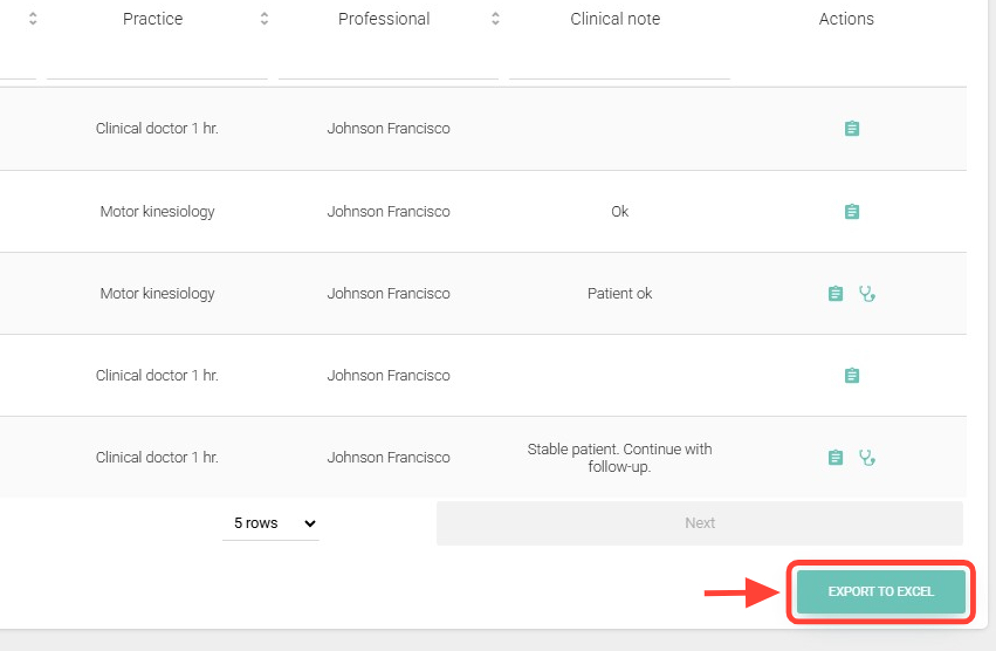The height and width of the screenshot is (651, 996).
Task: Focus the filter field under Professional
Action: [x=388, y=66]
